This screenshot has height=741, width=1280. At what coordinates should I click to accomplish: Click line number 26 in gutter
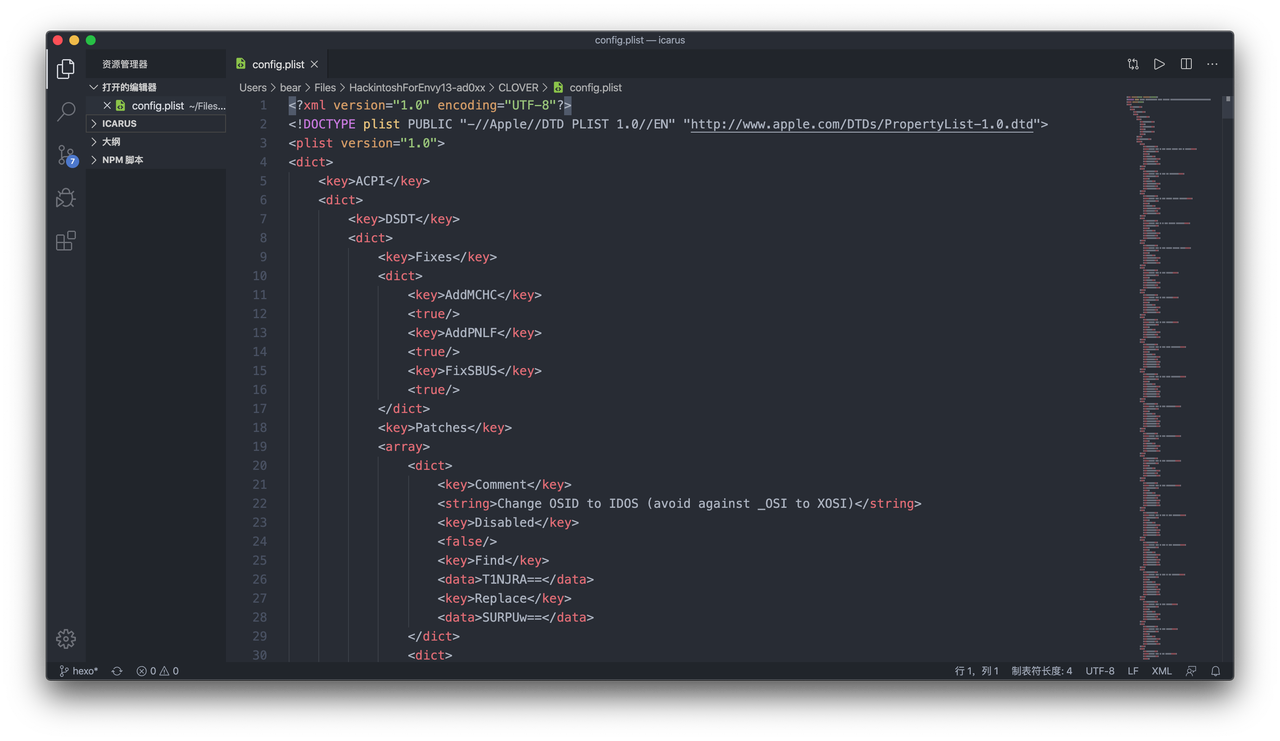pyautogui.click(x=260, y=580)
